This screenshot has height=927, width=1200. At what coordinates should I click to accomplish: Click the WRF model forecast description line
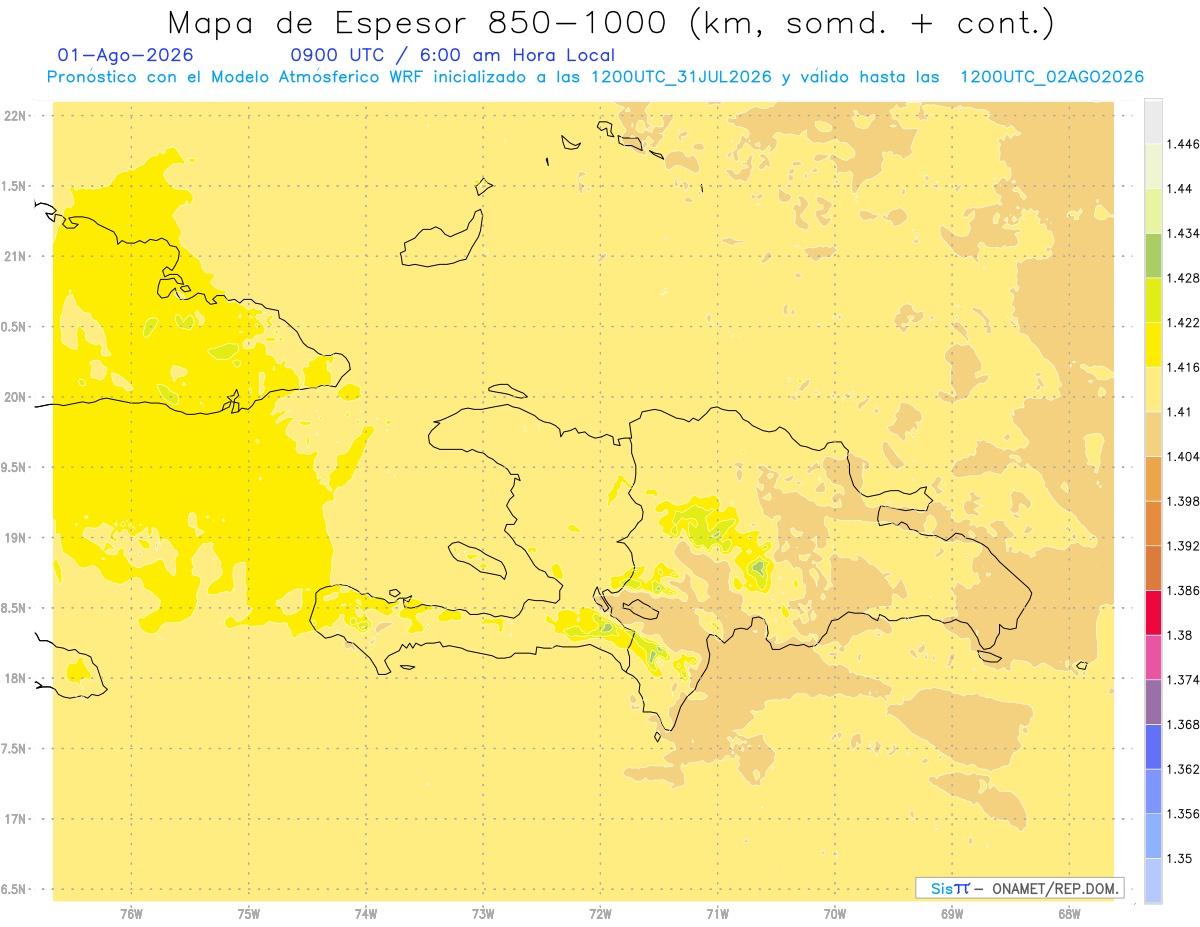pyautogui.click(x=596, y=77)
